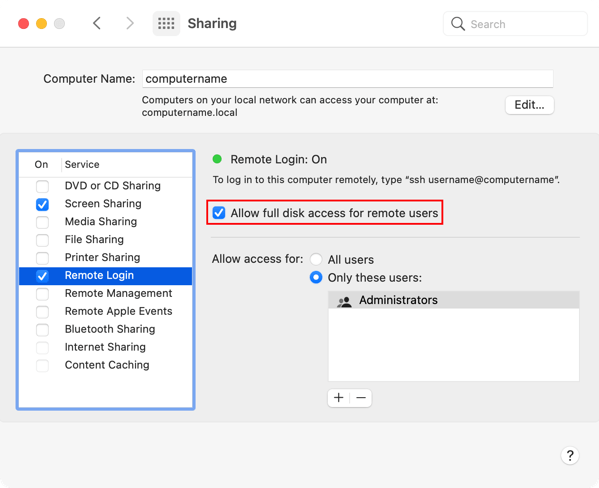
Task: Click the Edit... button
Action: [529, 105]
